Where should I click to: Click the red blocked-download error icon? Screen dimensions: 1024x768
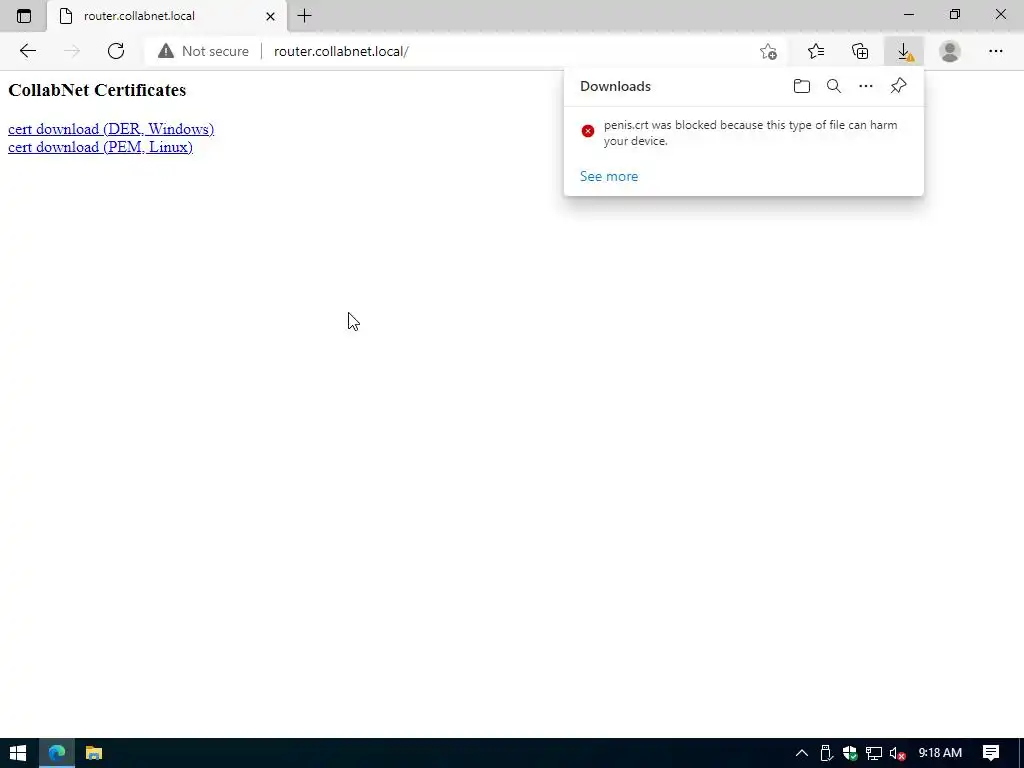click(588, 131)
